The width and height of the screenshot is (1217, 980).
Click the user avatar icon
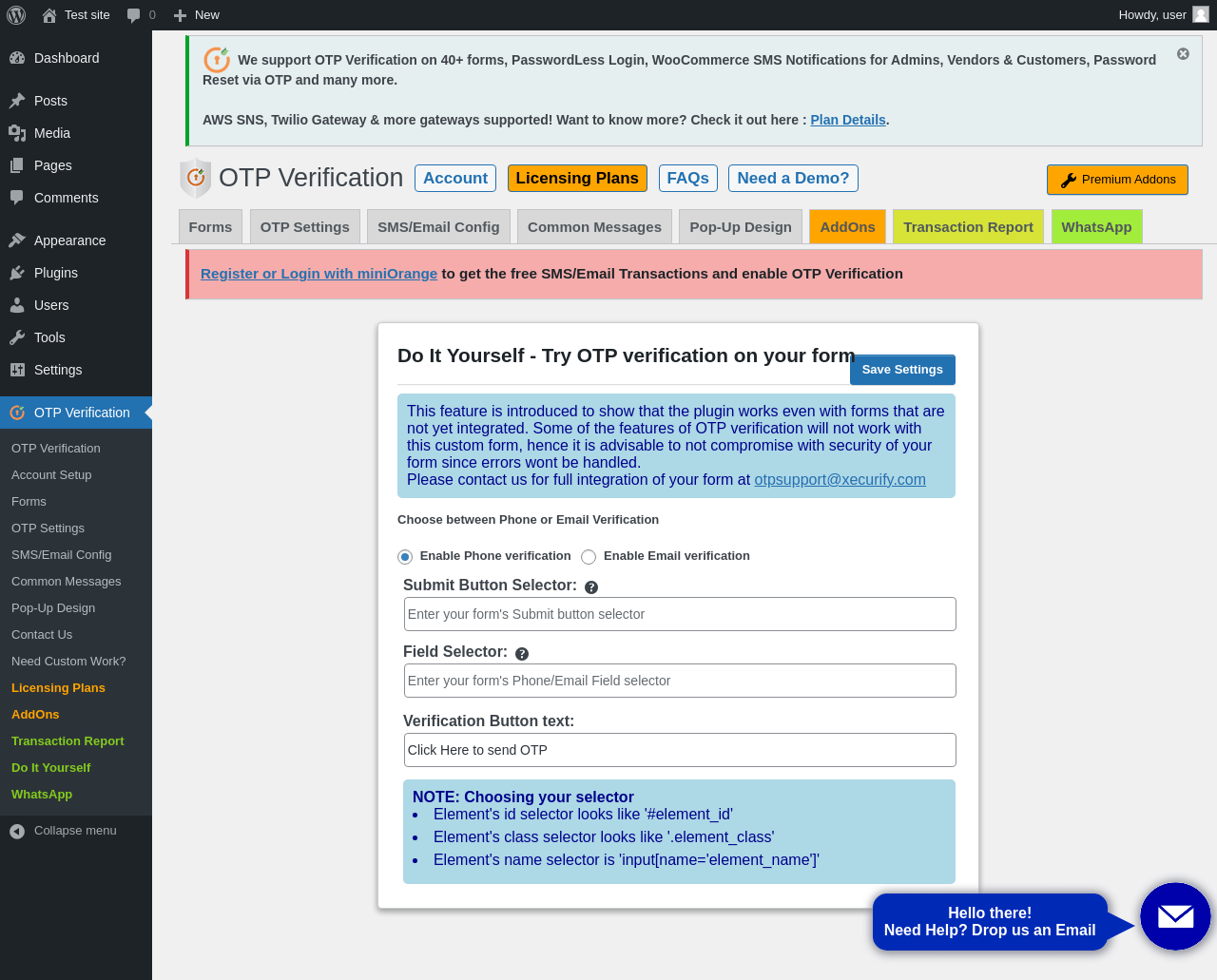1201,14
